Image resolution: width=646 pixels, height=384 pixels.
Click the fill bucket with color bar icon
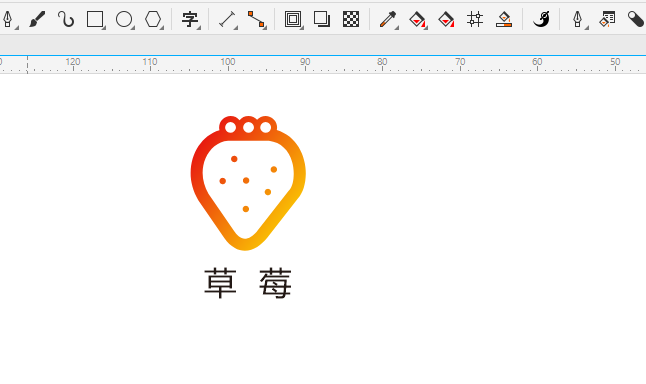pyautogui.click(x=504, y=19)
